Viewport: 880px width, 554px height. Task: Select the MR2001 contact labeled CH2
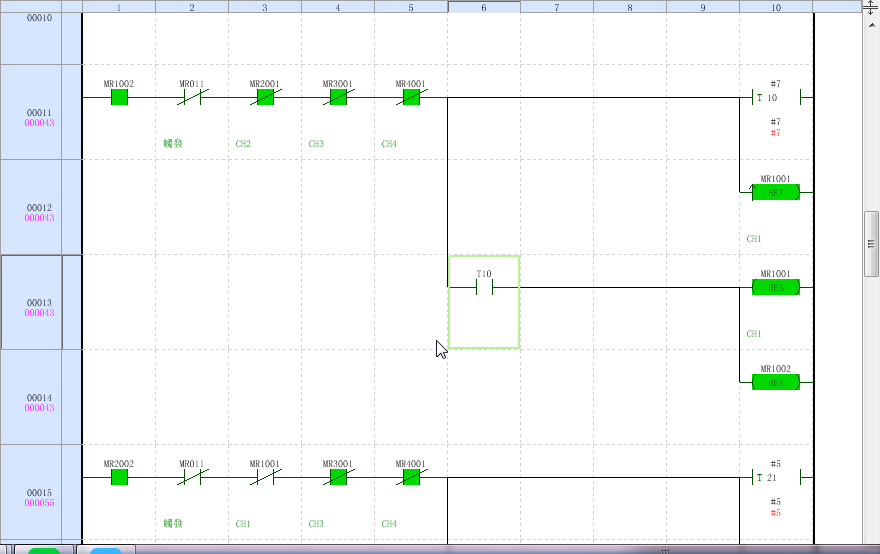click(265, 98)
